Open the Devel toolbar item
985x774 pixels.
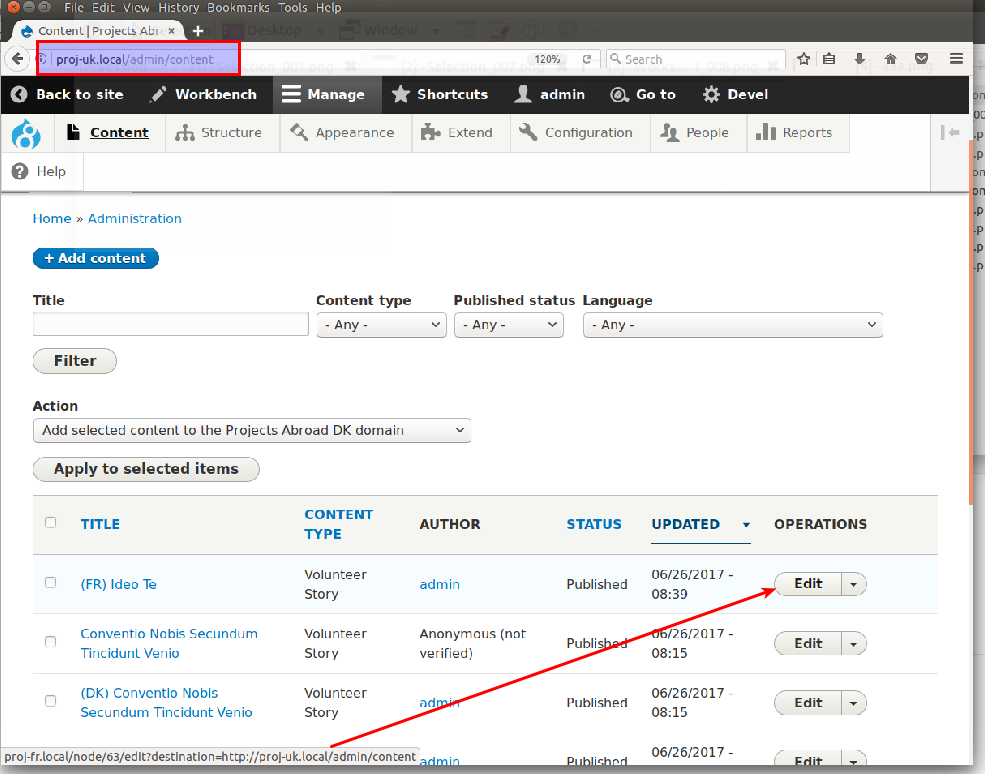(x=736, y=94)
